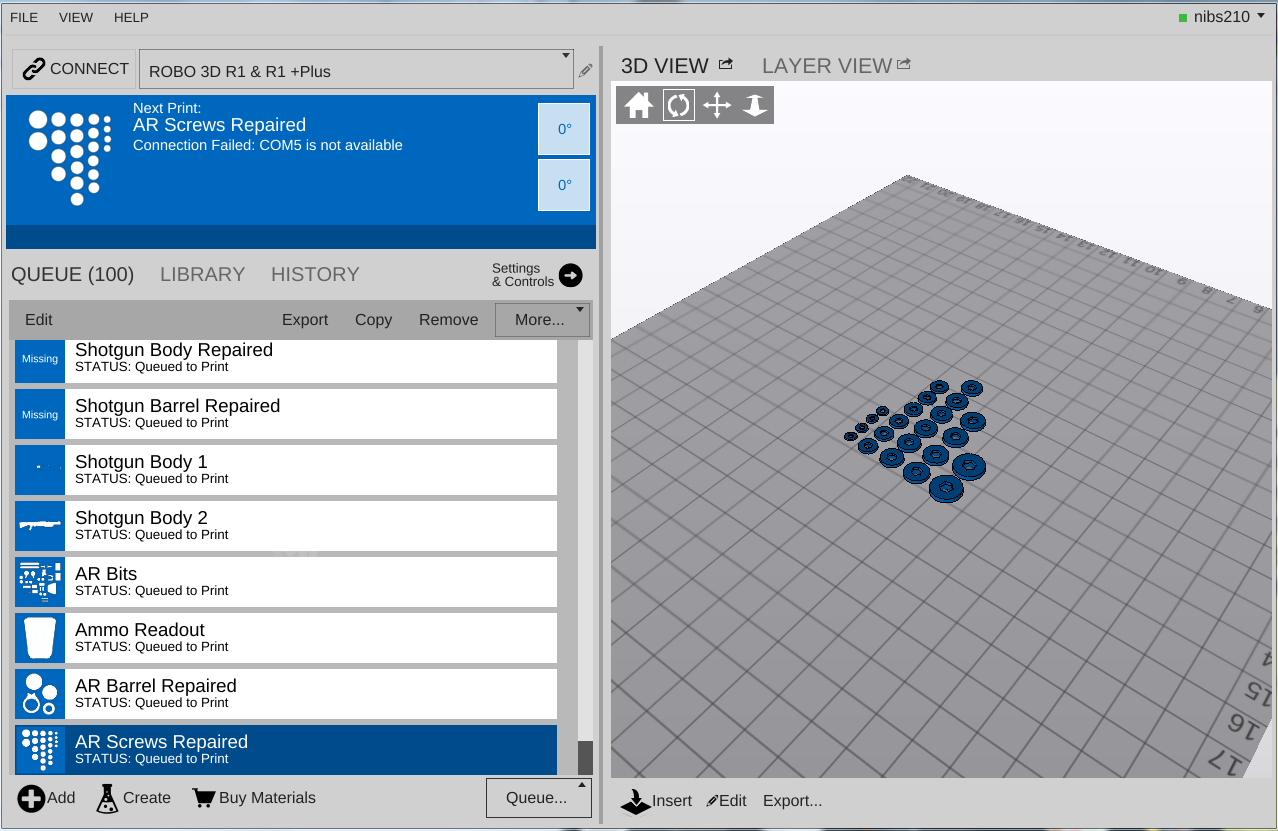Select AR Barrel Repaired queue item
1278x831 pixels.
[x=286, y=693]
